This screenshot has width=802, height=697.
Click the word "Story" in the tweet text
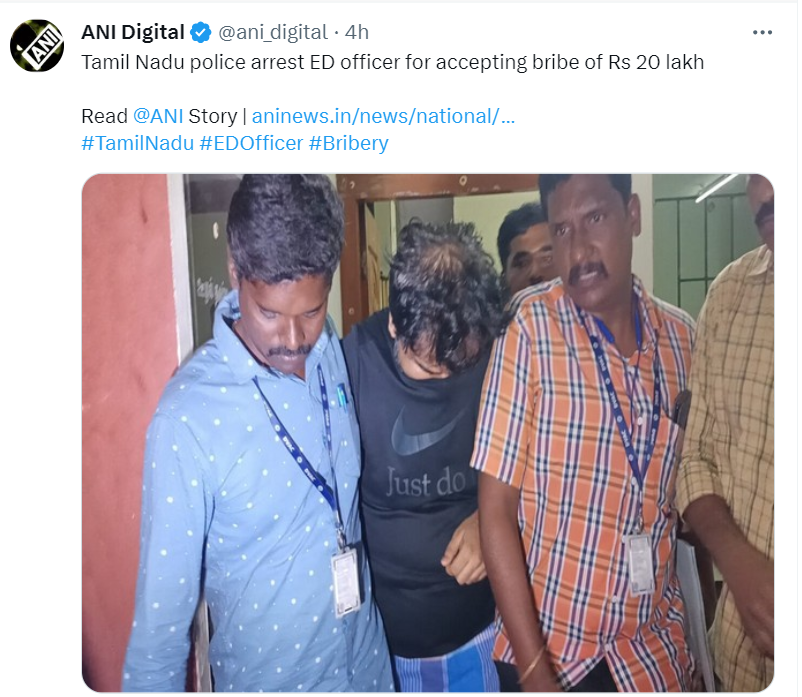(213, 116)
